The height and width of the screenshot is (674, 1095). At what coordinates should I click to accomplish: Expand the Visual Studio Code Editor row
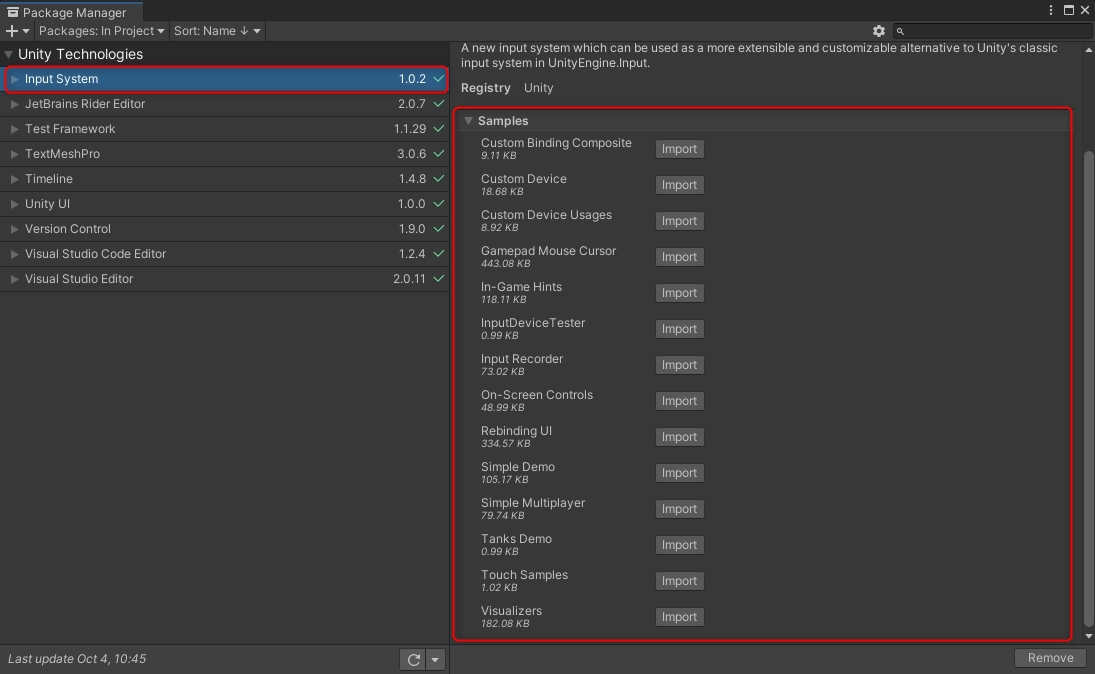point(14,254)
